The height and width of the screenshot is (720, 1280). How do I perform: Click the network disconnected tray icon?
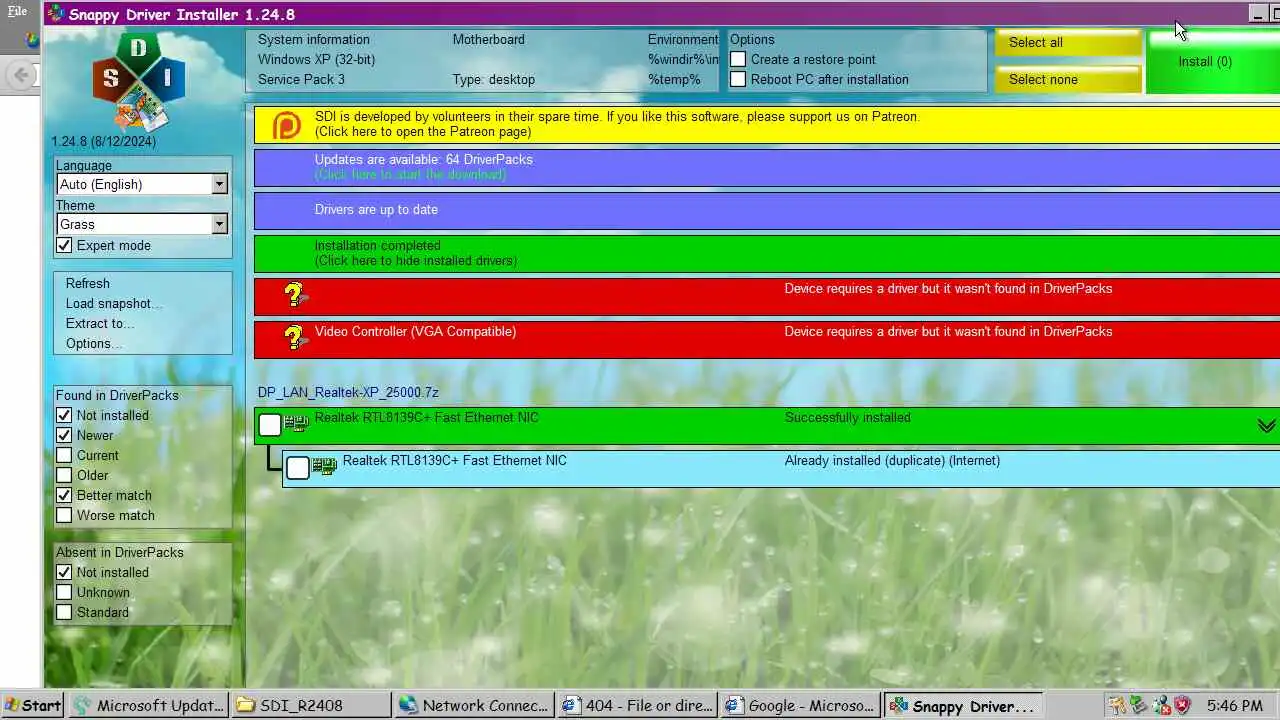[x=1161, y=705]
